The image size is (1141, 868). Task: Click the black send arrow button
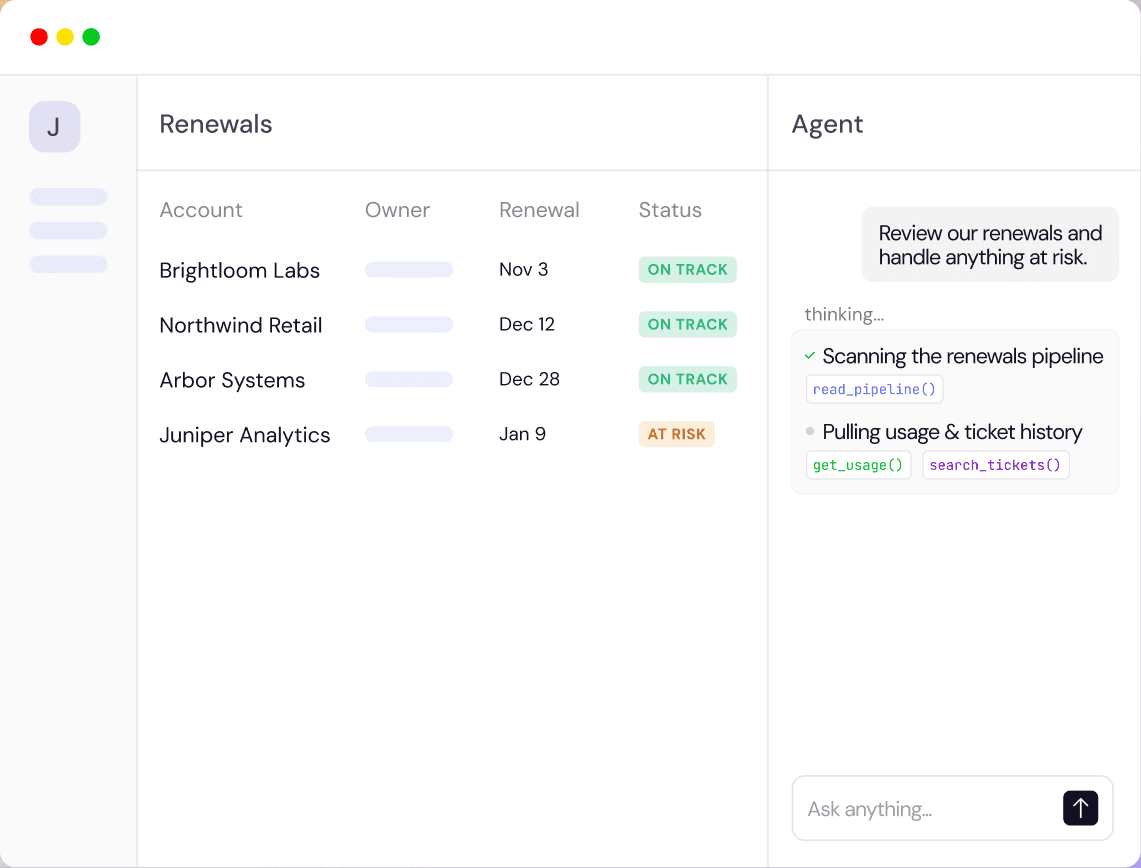pos(1080,808)
